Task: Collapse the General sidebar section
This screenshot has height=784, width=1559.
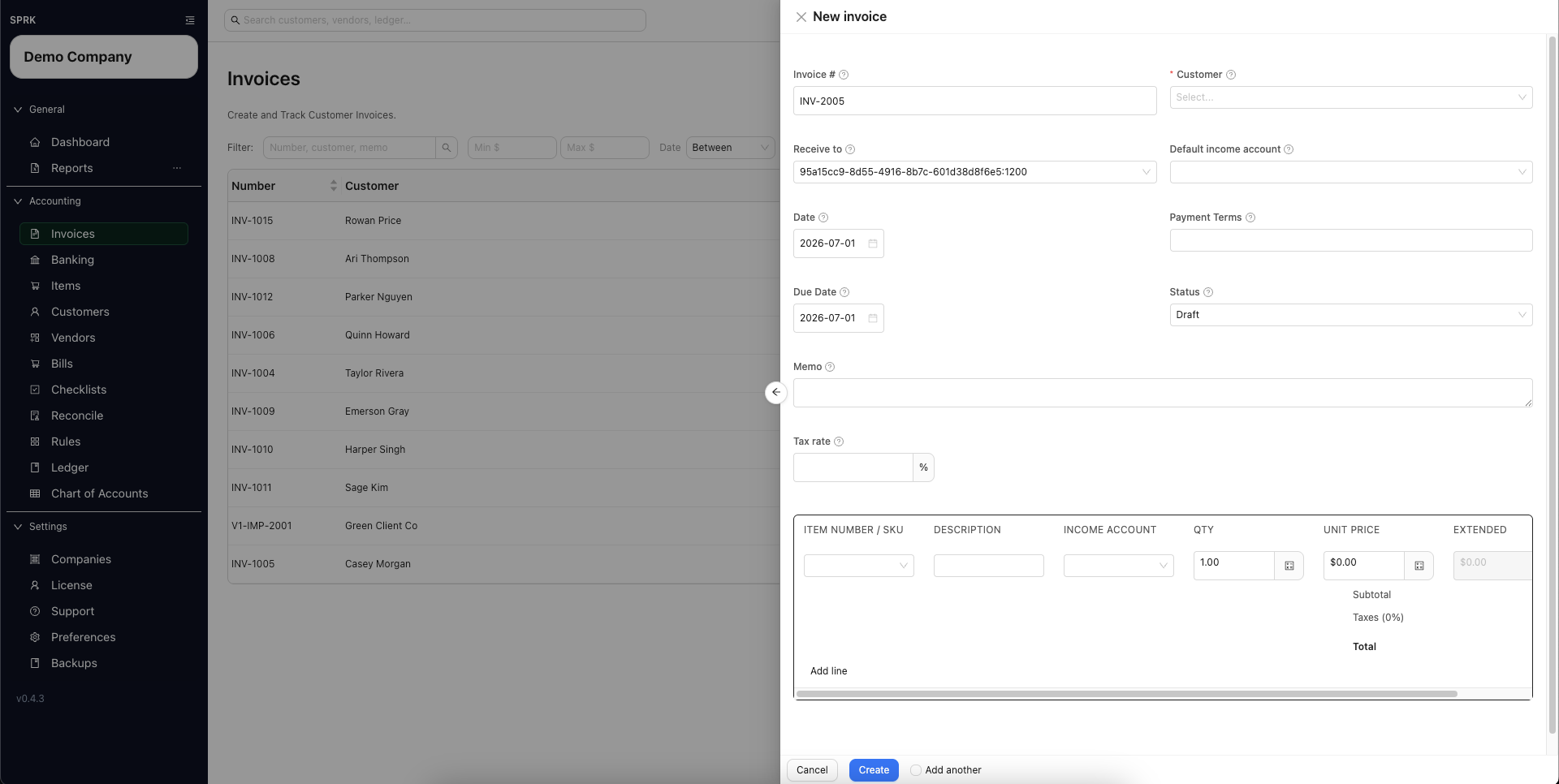Action: coord(18,110)
